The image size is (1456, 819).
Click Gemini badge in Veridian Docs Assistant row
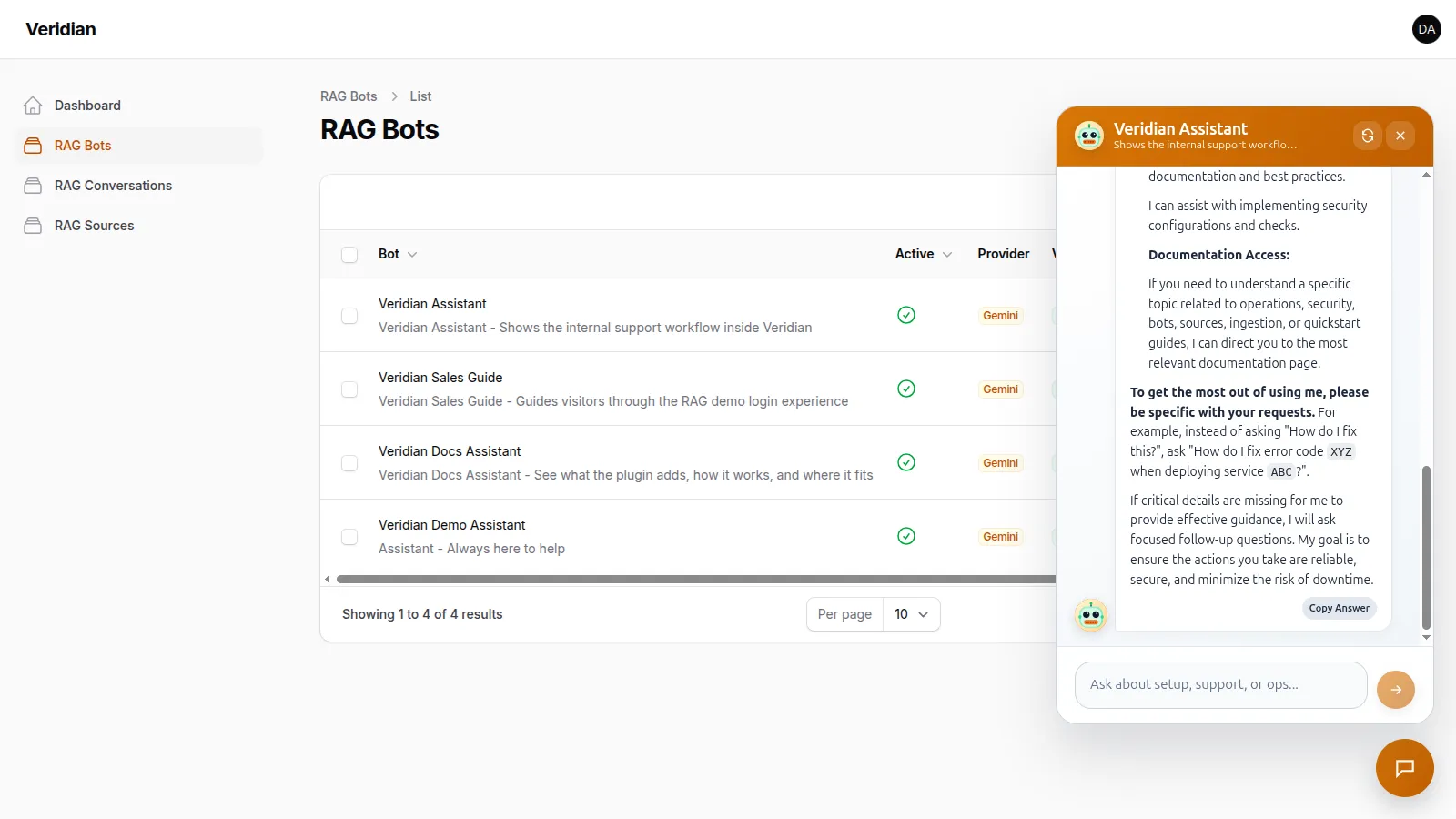point(1000,463)
